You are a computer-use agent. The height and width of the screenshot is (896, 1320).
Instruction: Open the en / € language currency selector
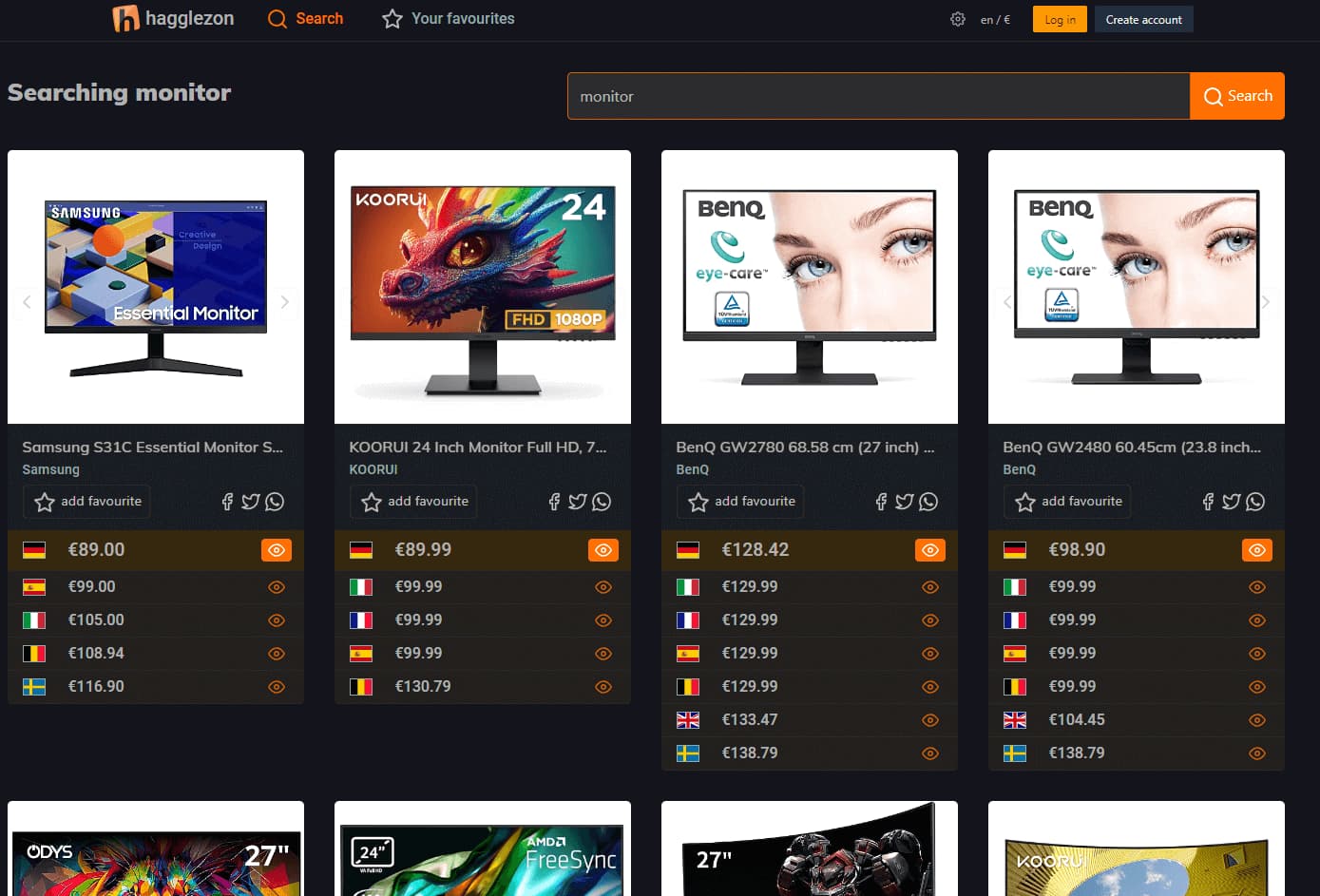[x=995, y=20]
